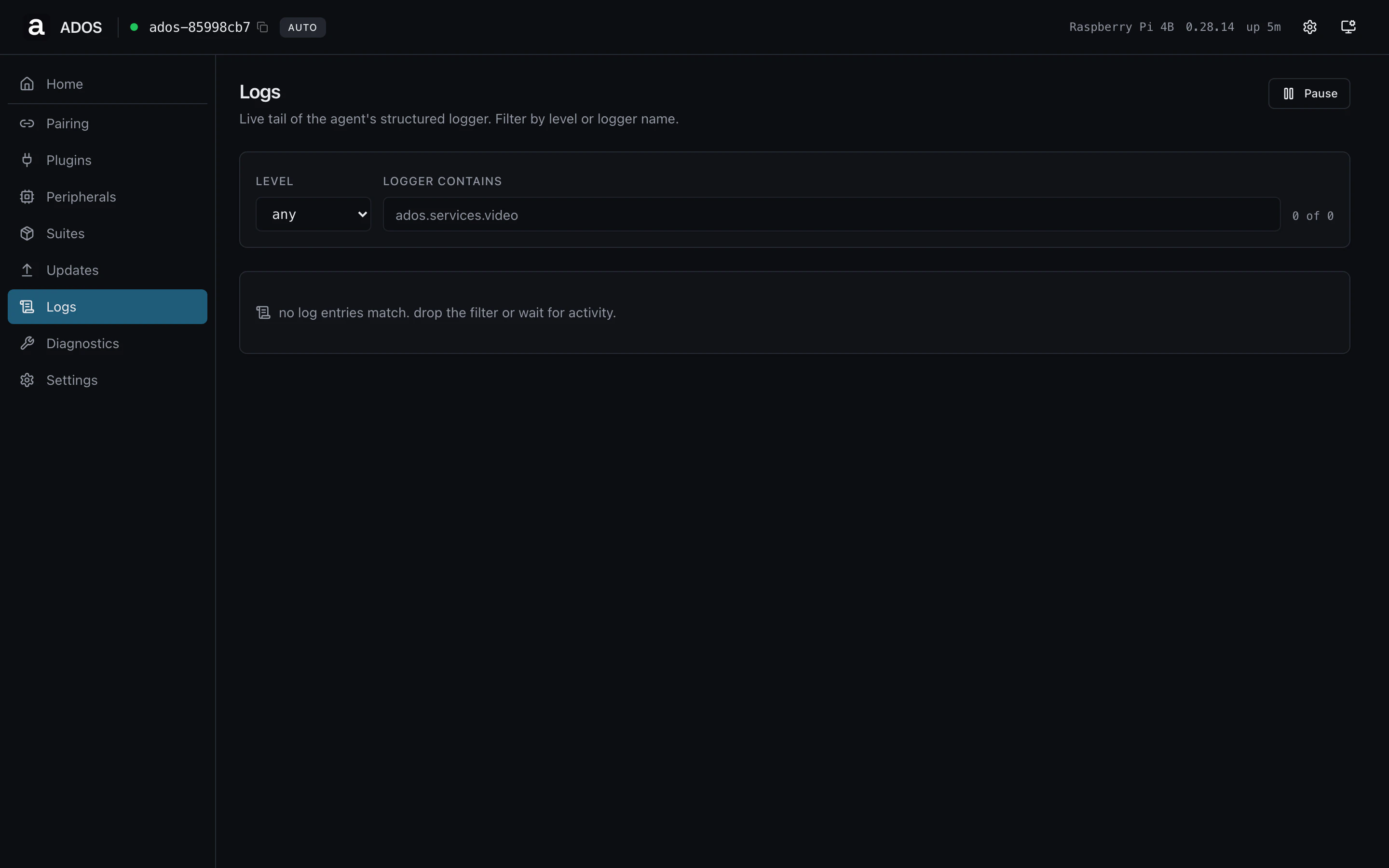The image size is (1389, 868).
Task: Click the device name ados-85998cb7
Action: (x=200, y=27)
